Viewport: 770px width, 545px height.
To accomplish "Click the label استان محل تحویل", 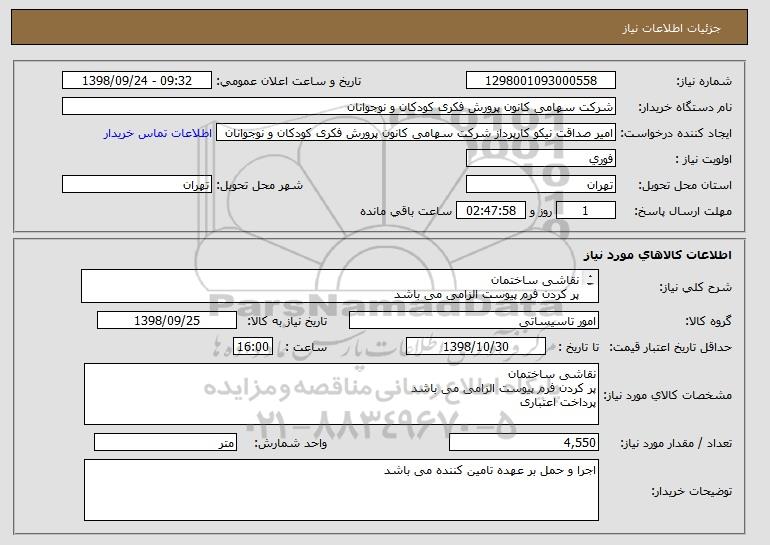I will tap(685, 185).
